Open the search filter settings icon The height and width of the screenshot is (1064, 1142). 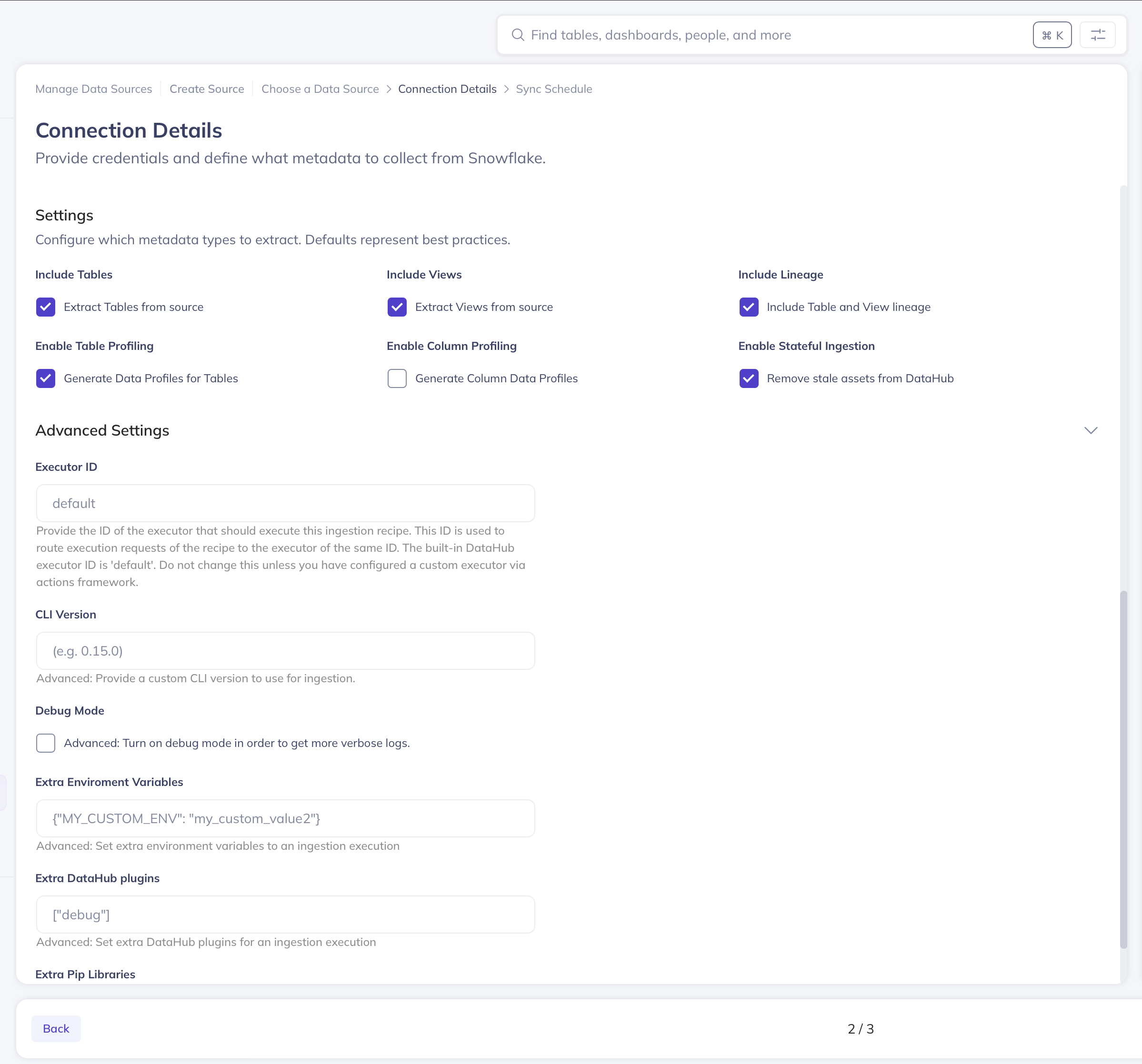(x=1097, y=35)
